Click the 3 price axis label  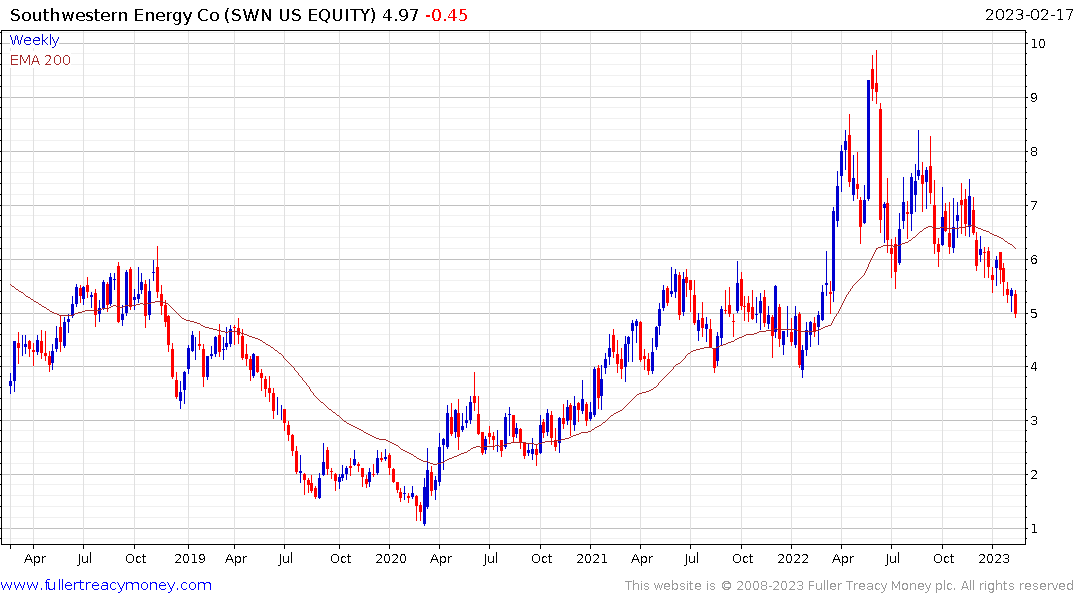(1034, 421)
